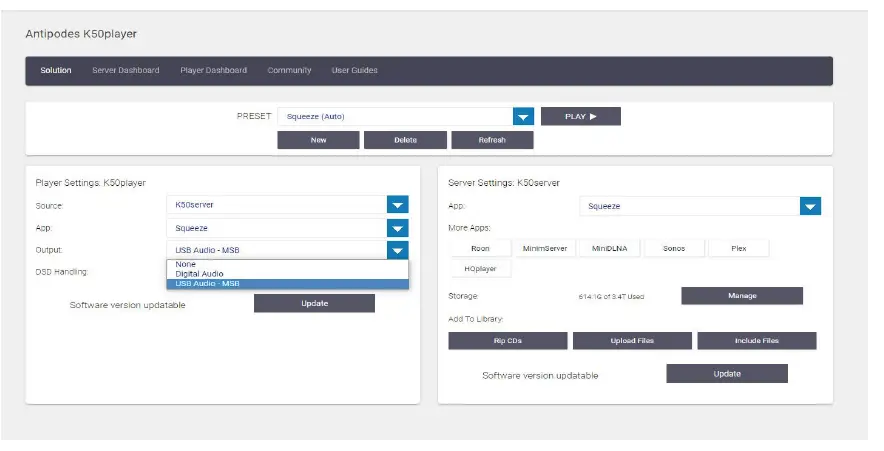Expand the player Source dropdown arrow

(x=397, y=205)
